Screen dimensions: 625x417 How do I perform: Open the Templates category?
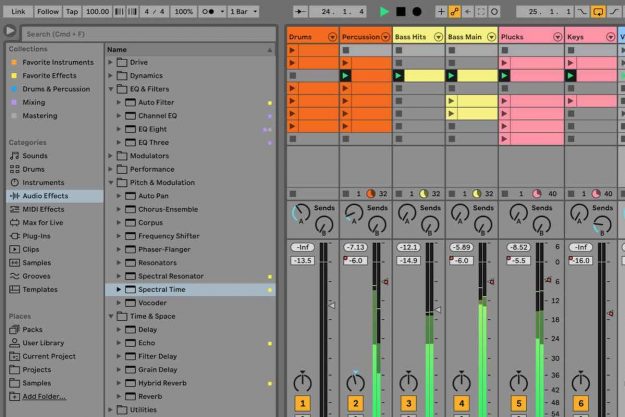point(40,289)
